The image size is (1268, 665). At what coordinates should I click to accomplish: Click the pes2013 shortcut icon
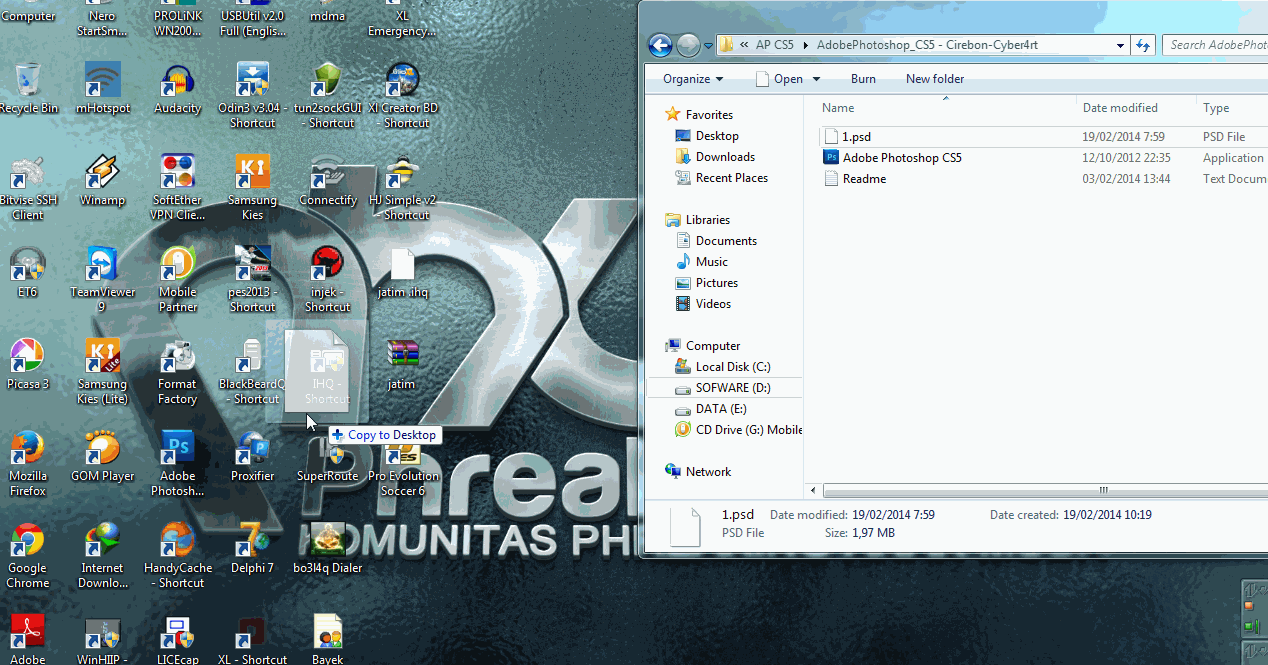tap(252, 280)
